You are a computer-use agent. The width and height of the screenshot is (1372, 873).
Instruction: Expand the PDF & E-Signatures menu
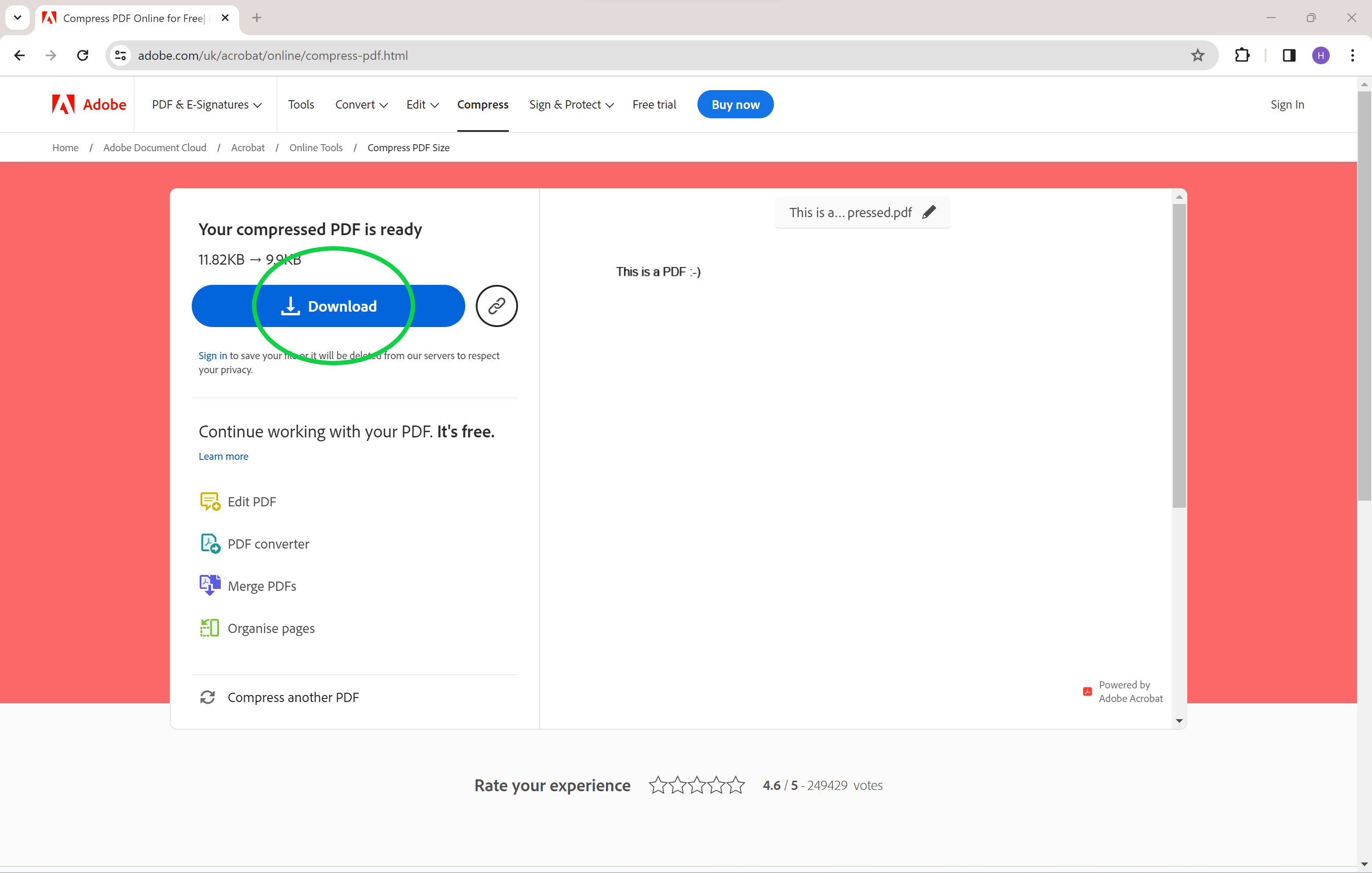207,105
